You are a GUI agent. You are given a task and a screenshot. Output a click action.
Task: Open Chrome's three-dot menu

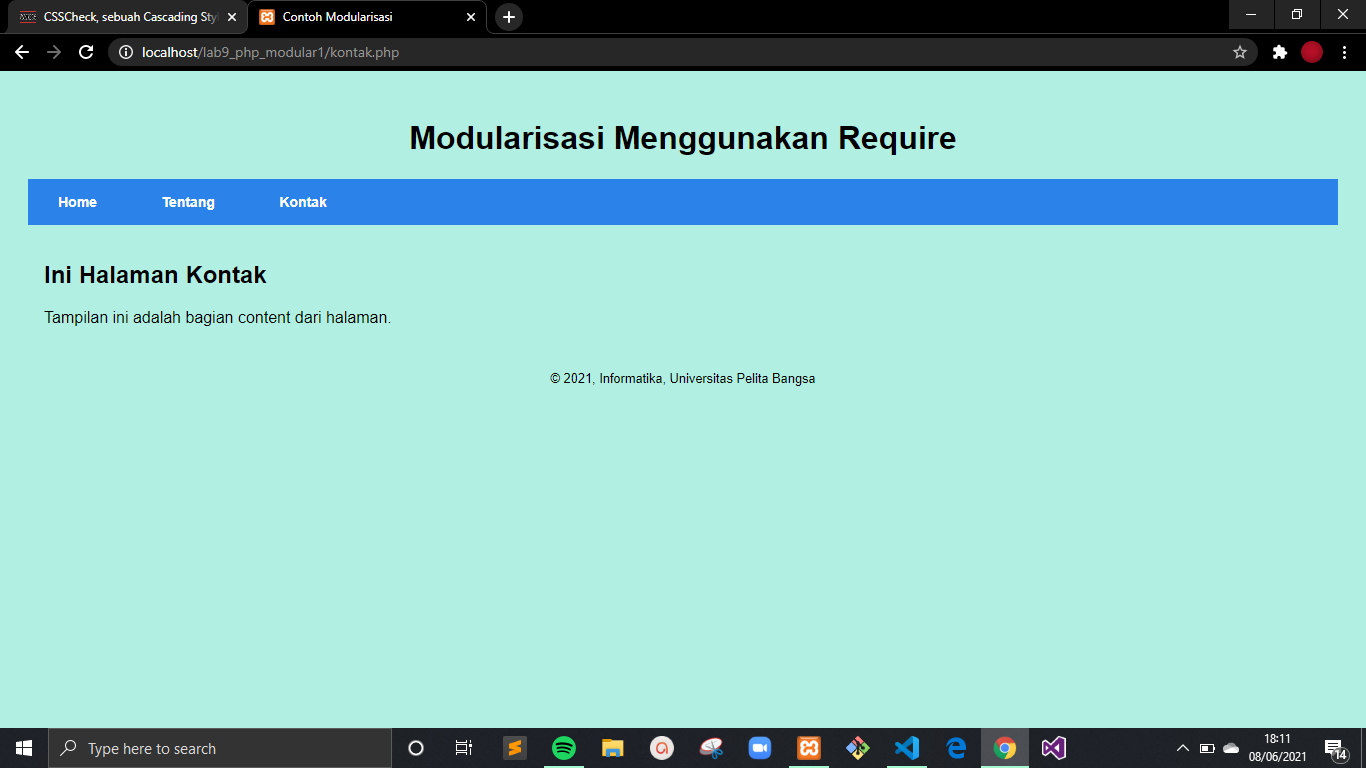coord(1345,52)
